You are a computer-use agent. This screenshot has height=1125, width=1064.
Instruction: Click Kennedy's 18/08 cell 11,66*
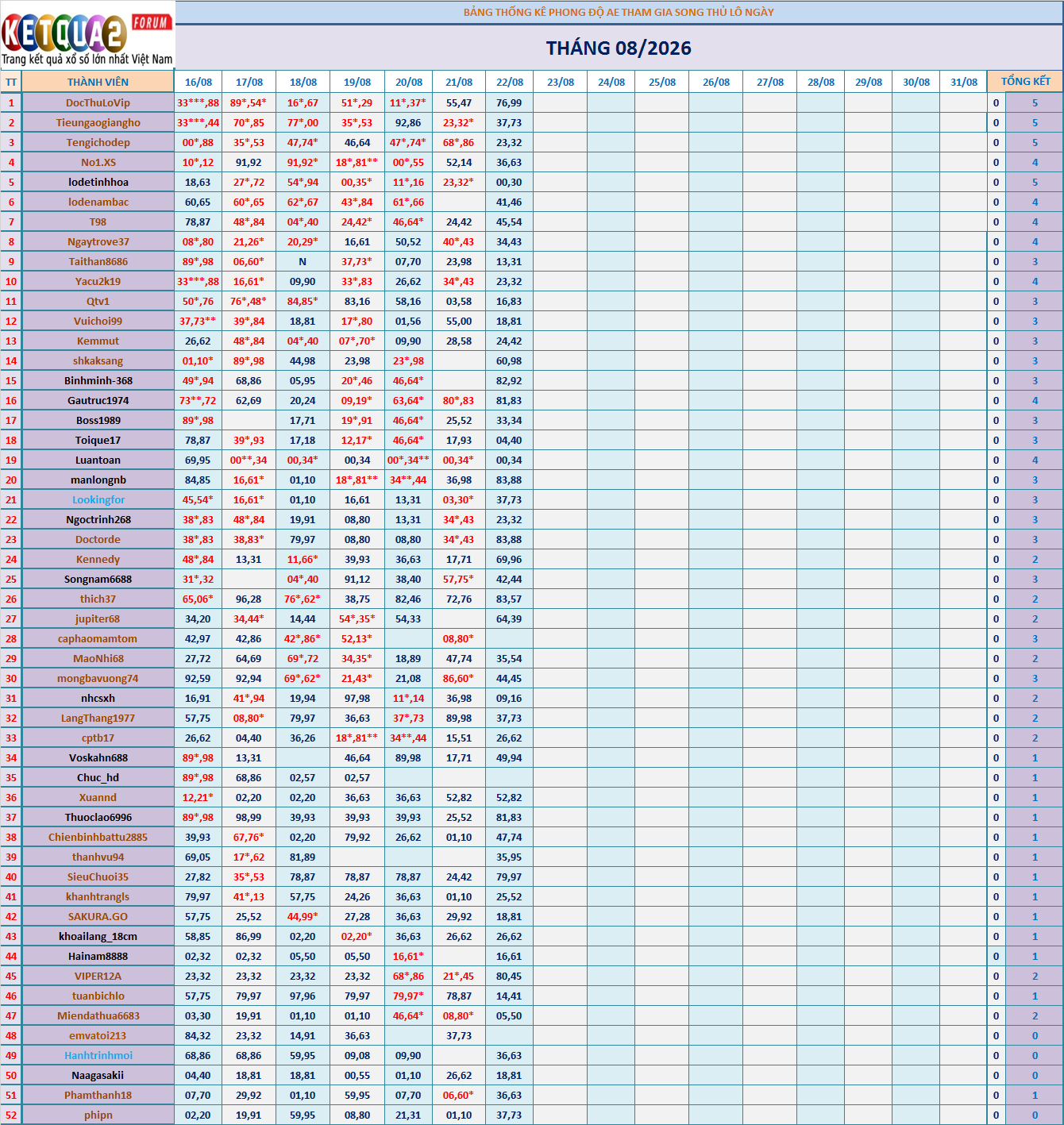pos(303,559)
